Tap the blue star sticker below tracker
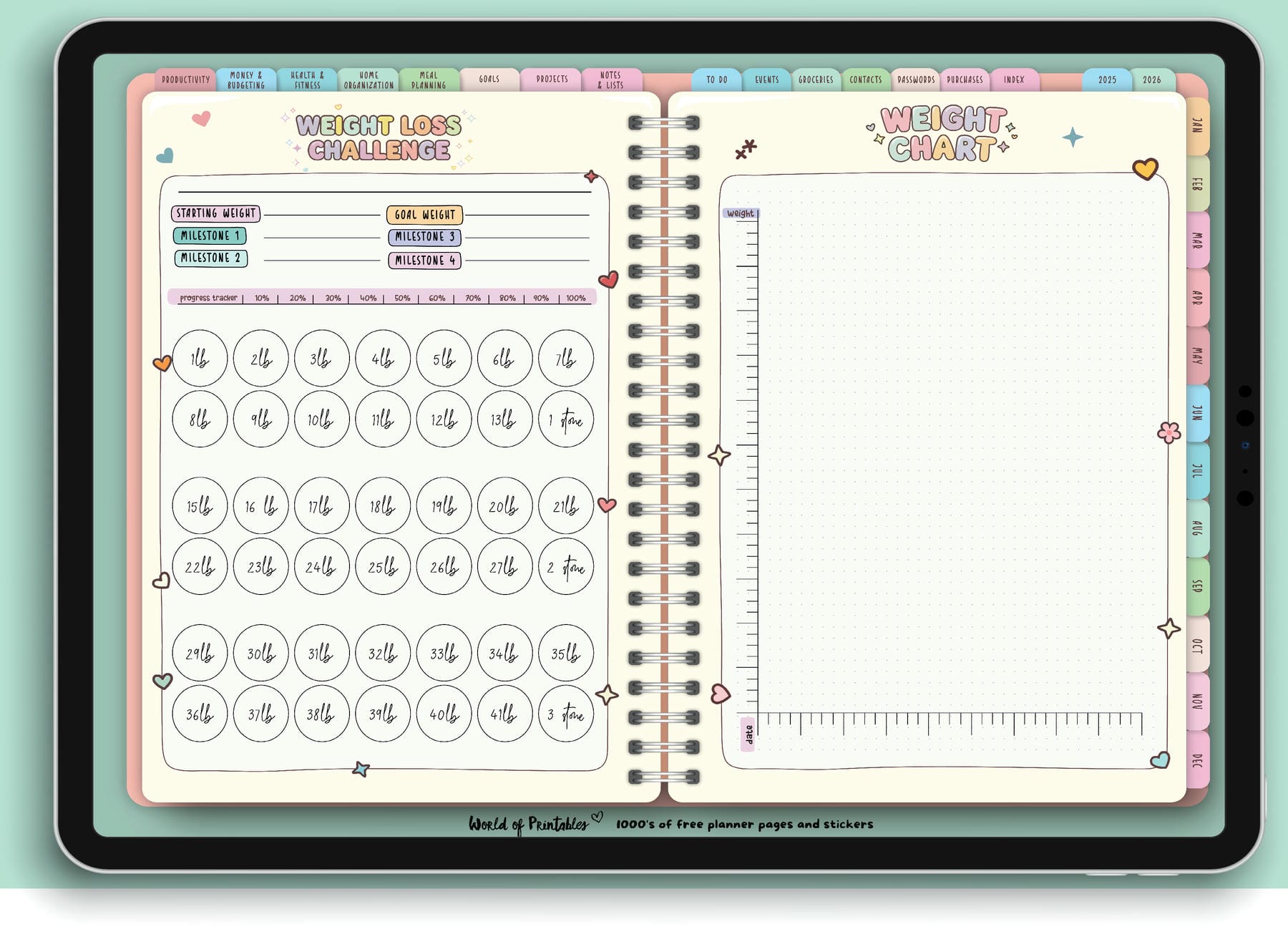 (x=361, y=769)
